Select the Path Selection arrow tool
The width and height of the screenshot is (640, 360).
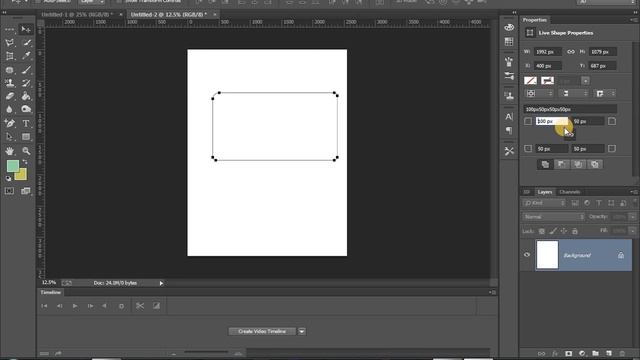[10, 137]
